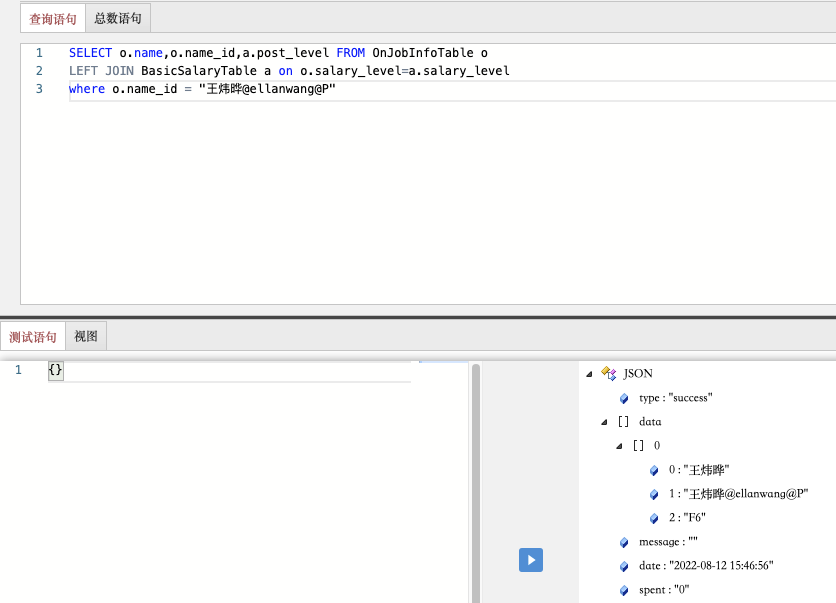
Task: Collapse the array item 0 under data
Action: pos(619,446)
